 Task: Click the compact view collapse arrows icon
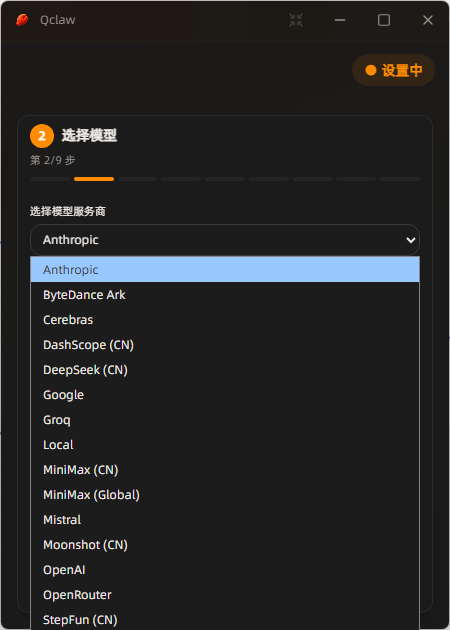296,20
